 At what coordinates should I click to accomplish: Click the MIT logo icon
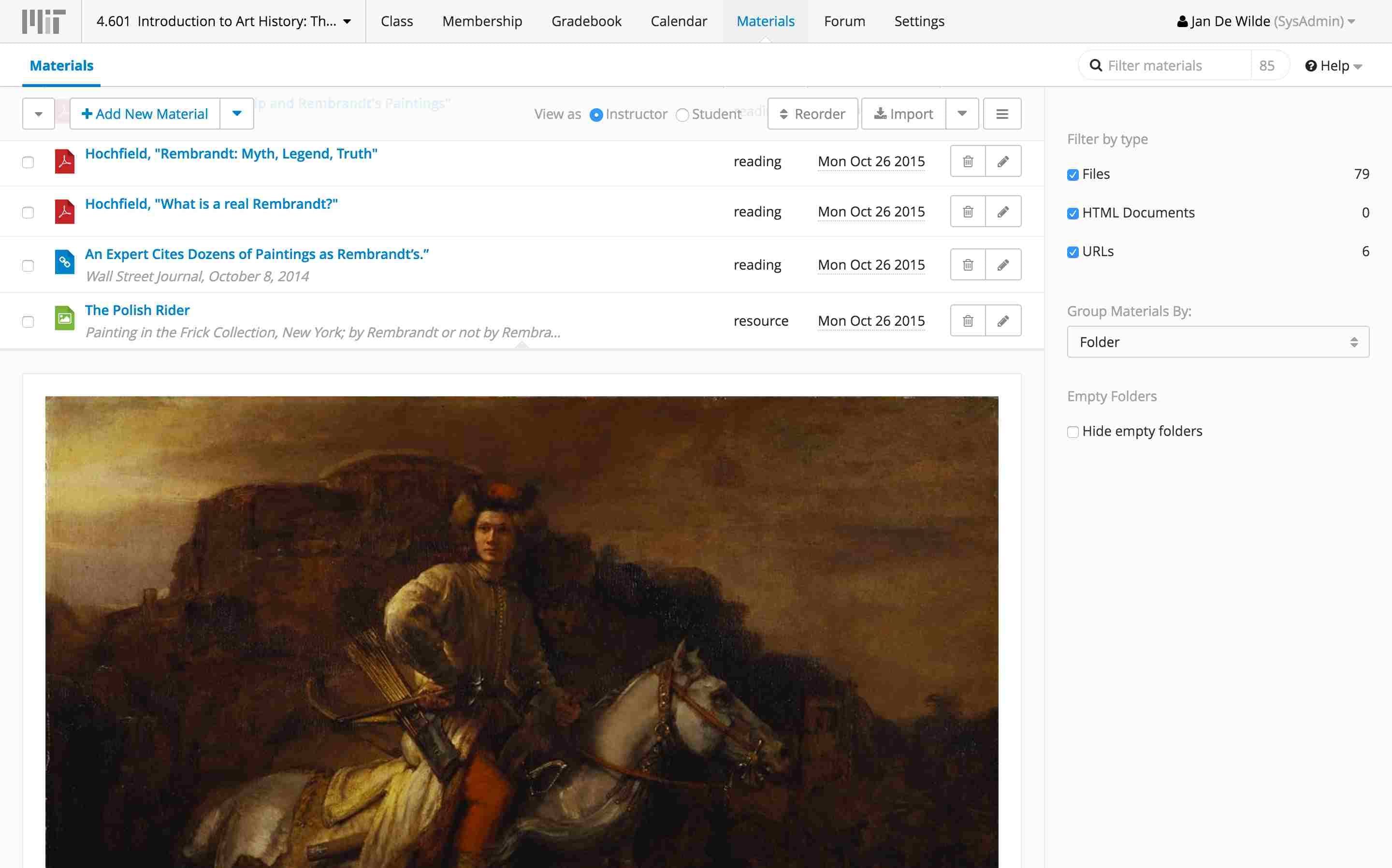click(x=43, y=21)
